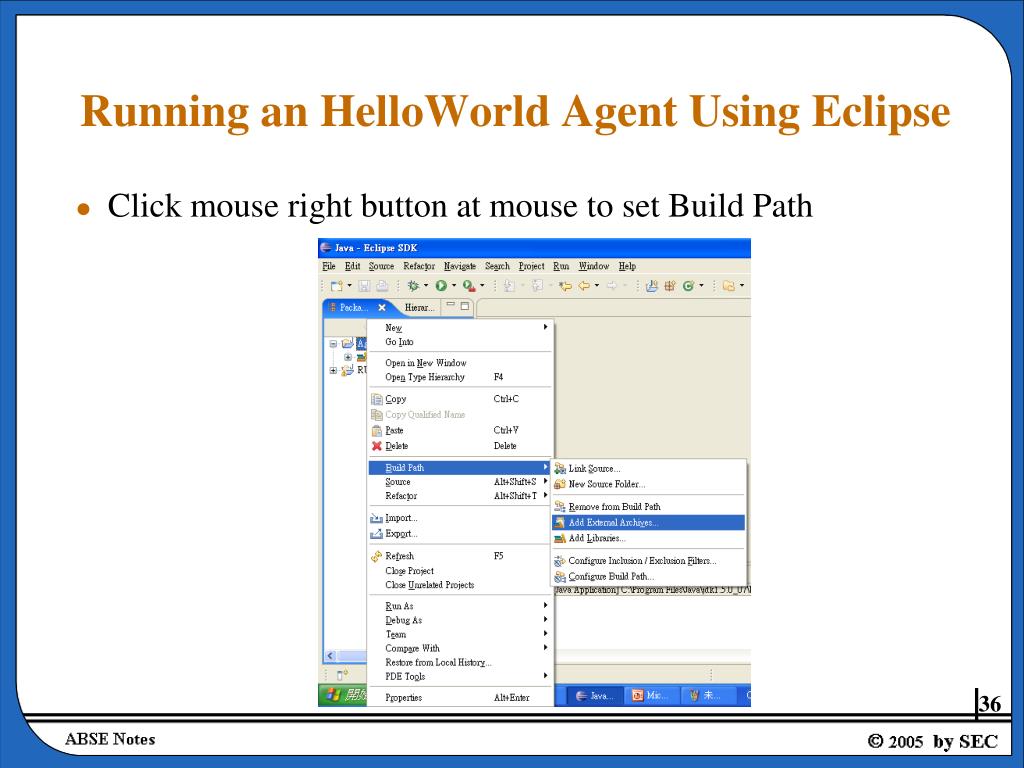Expand the PDE Tools submenu
This screenshot has width=1024, height=768.
coord(460,676)
